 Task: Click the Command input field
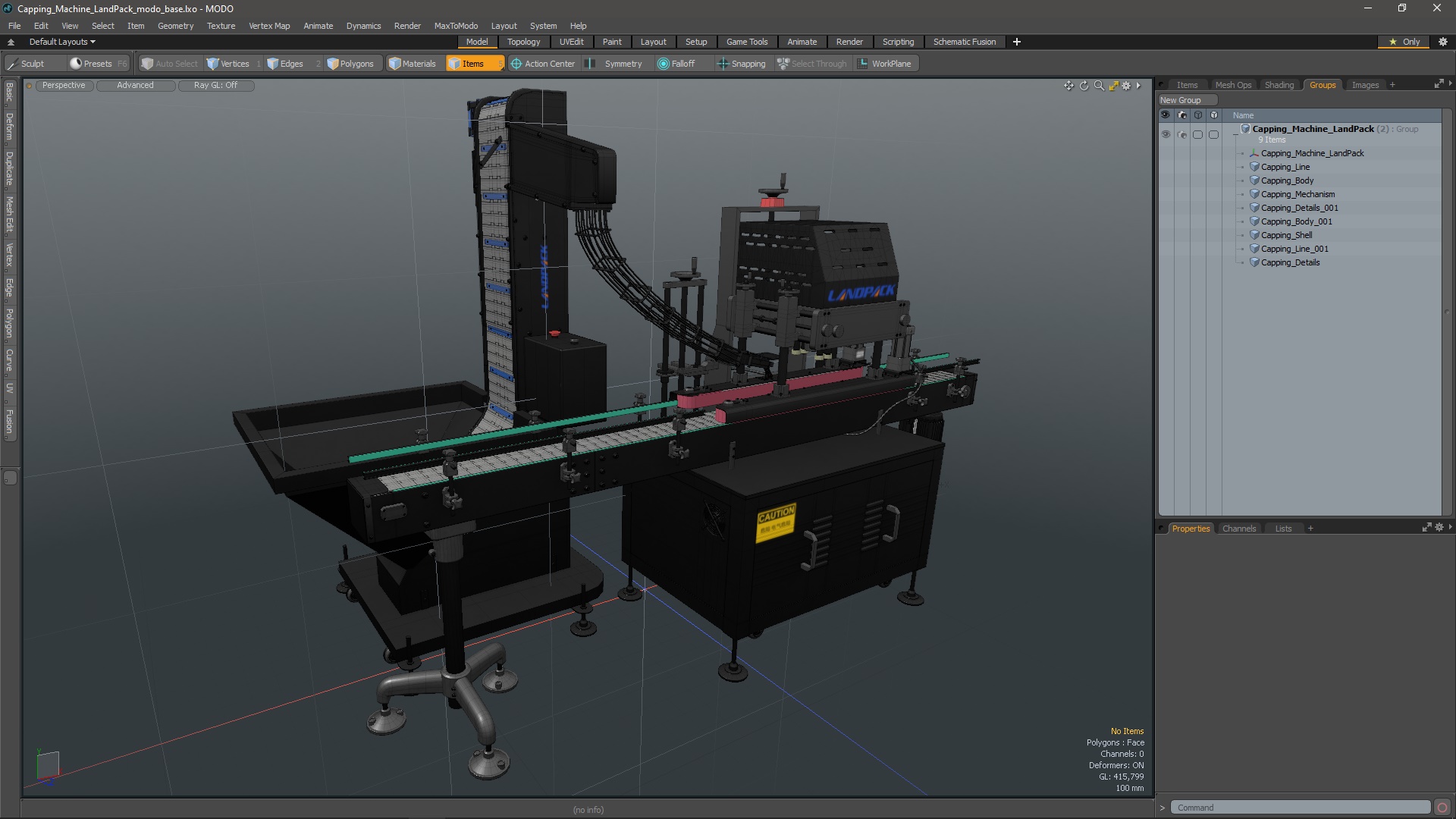1300,808
